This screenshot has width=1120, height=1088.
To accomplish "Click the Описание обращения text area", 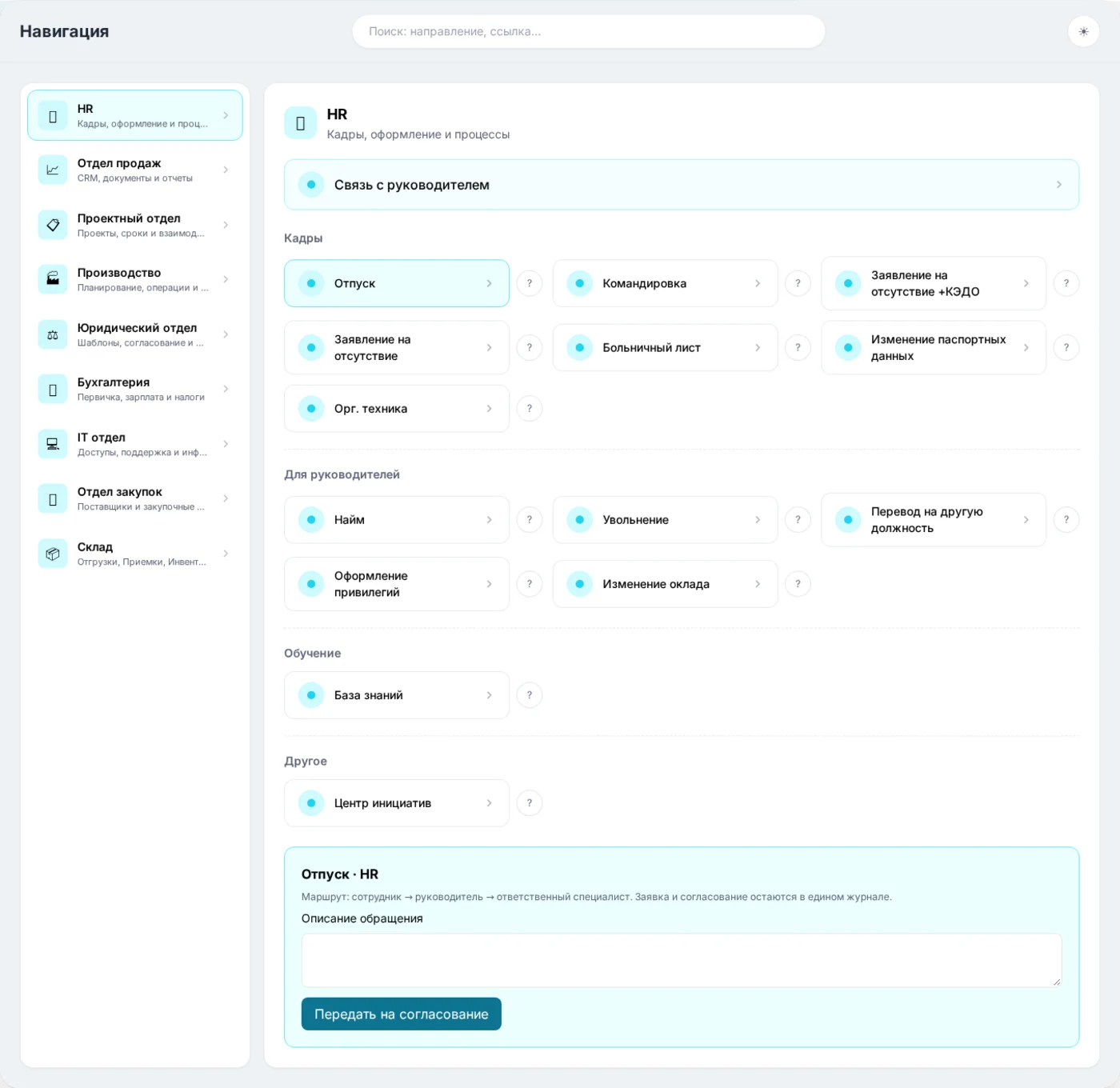I will click(682, 960).
